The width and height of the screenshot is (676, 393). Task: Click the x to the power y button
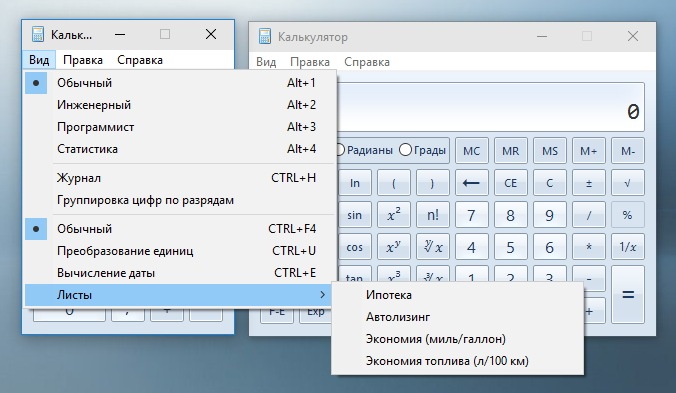(x=394, y=246)
